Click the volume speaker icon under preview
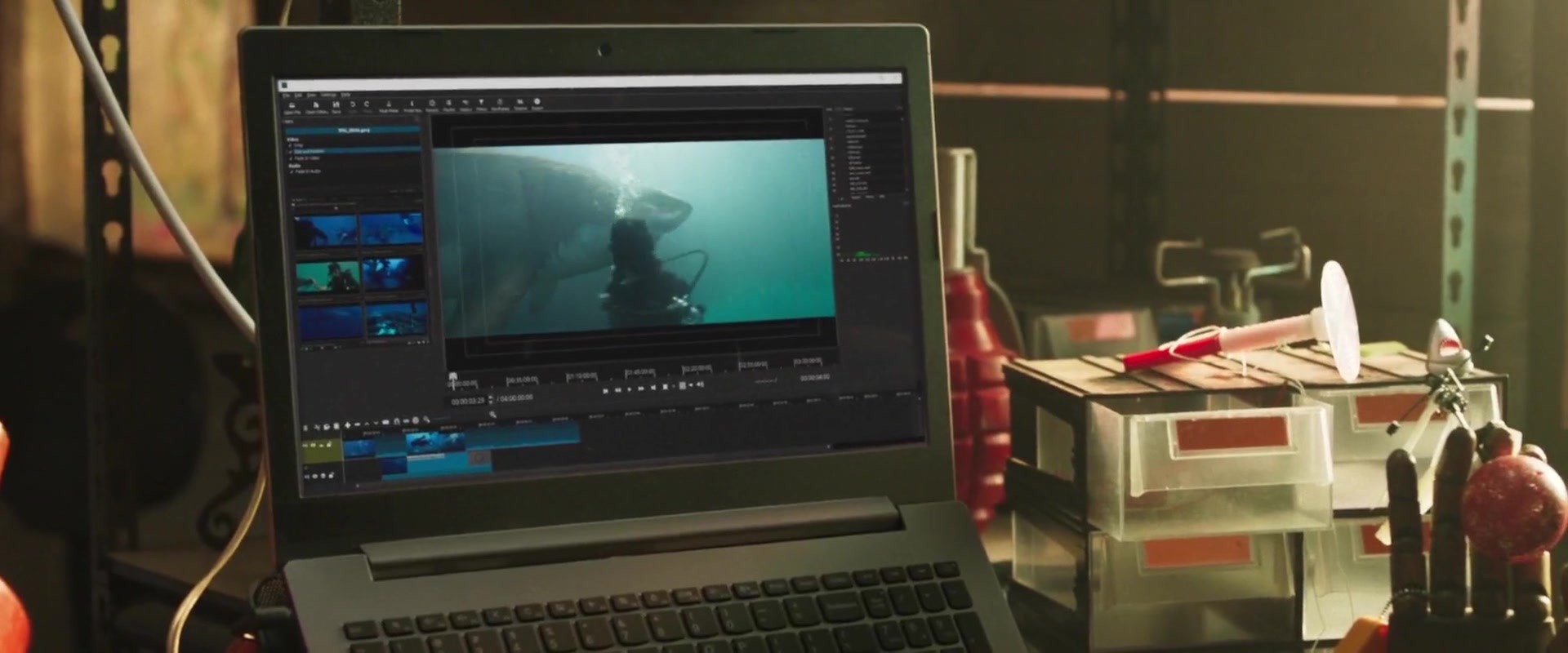This screenshot has width=1568, height=653. click(x=700, y=385)
